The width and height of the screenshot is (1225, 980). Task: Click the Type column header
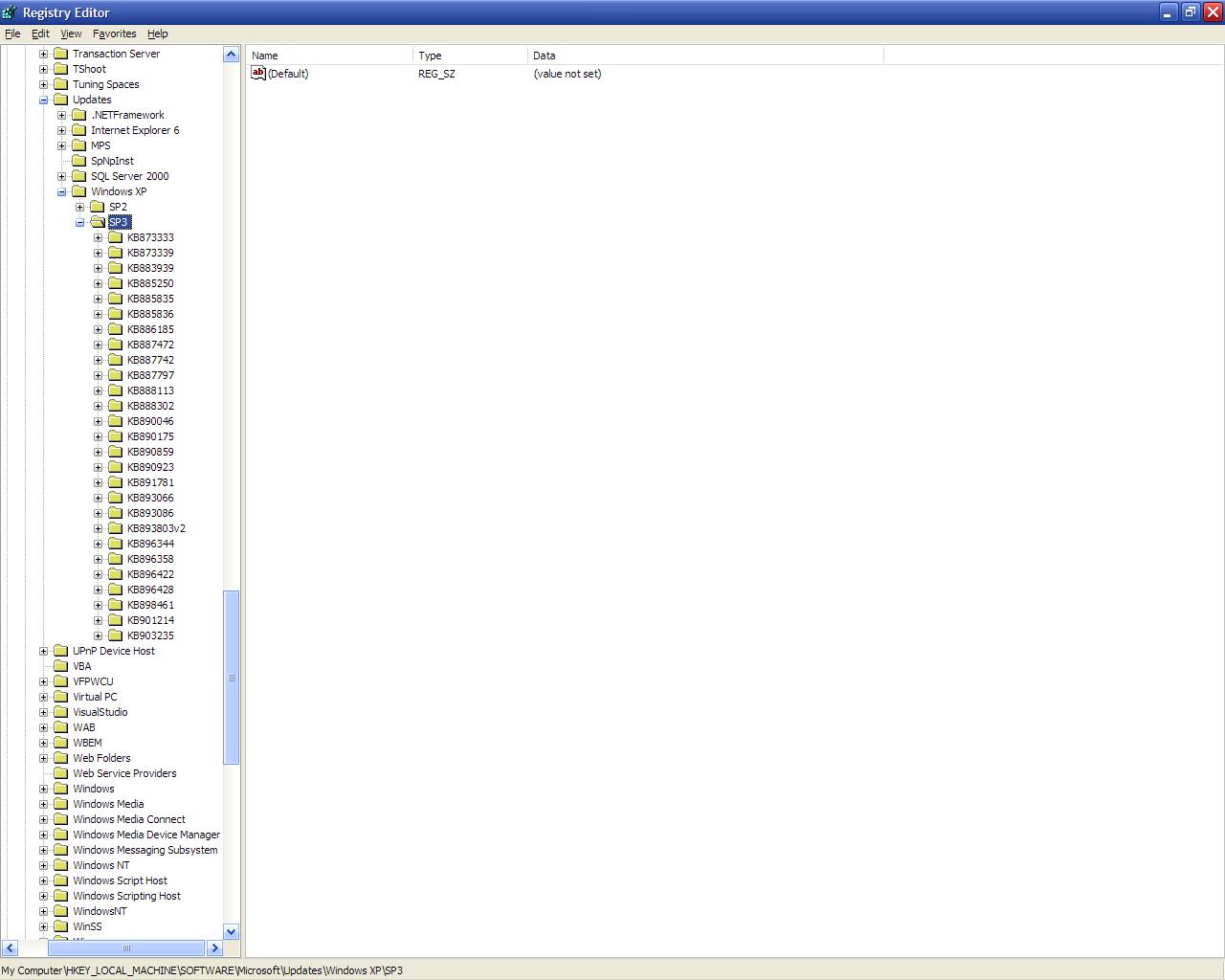coord(470,56)
